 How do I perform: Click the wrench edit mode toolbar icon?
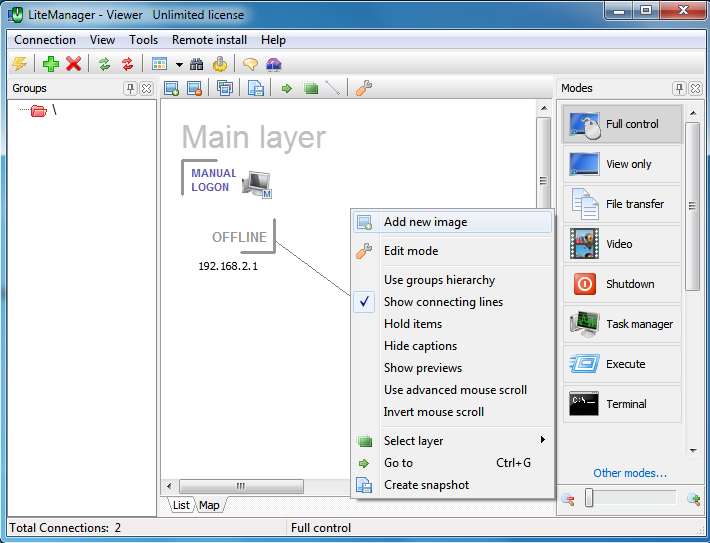coord(364,88)
